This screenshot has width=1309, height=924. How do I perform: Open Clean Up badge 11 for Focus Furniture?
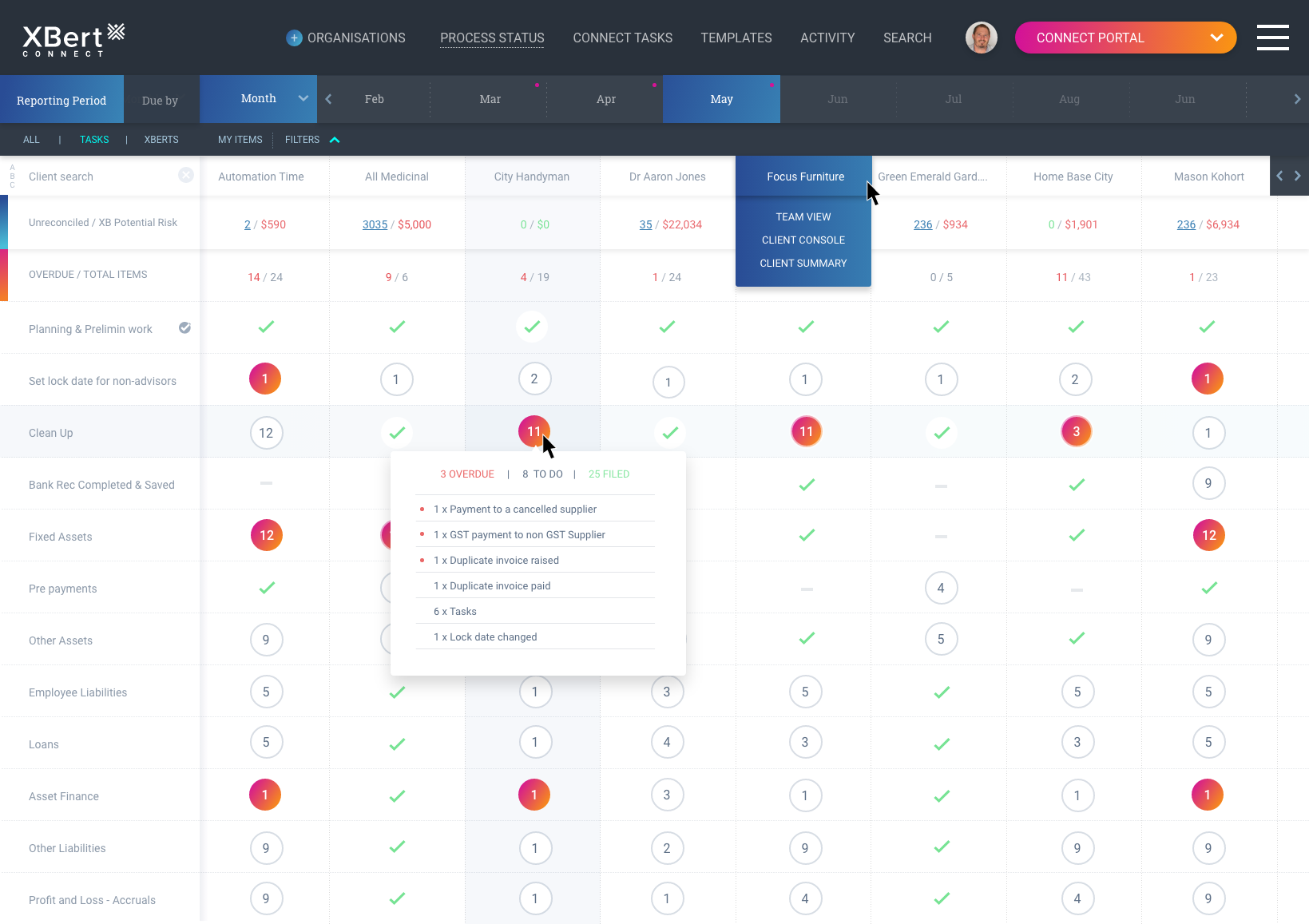807,431
